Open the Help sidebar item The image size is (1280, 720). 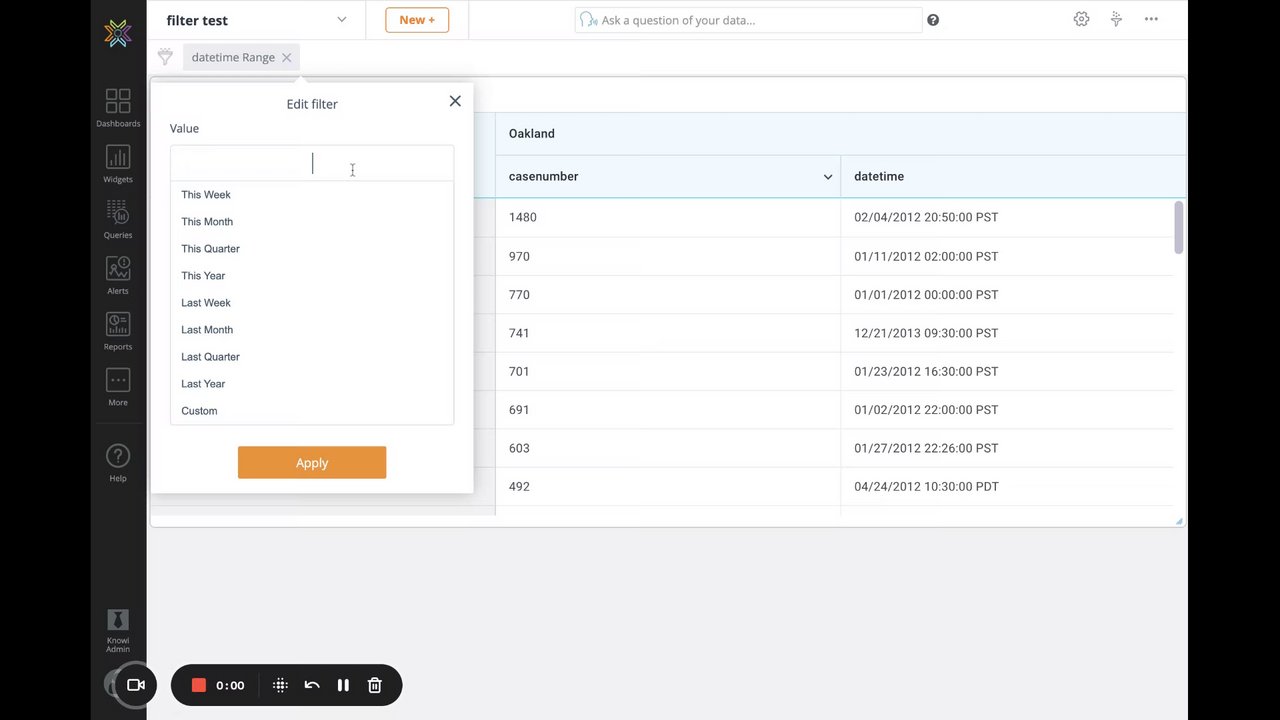118,463
